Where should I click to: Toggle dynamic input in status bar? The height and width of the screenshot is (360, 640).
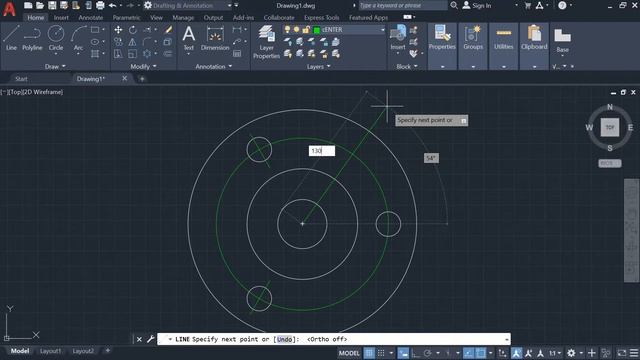pos(403,353)
